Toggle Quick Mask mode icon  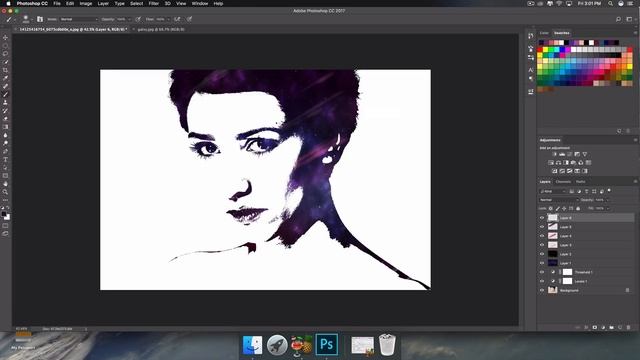[5, 226]
